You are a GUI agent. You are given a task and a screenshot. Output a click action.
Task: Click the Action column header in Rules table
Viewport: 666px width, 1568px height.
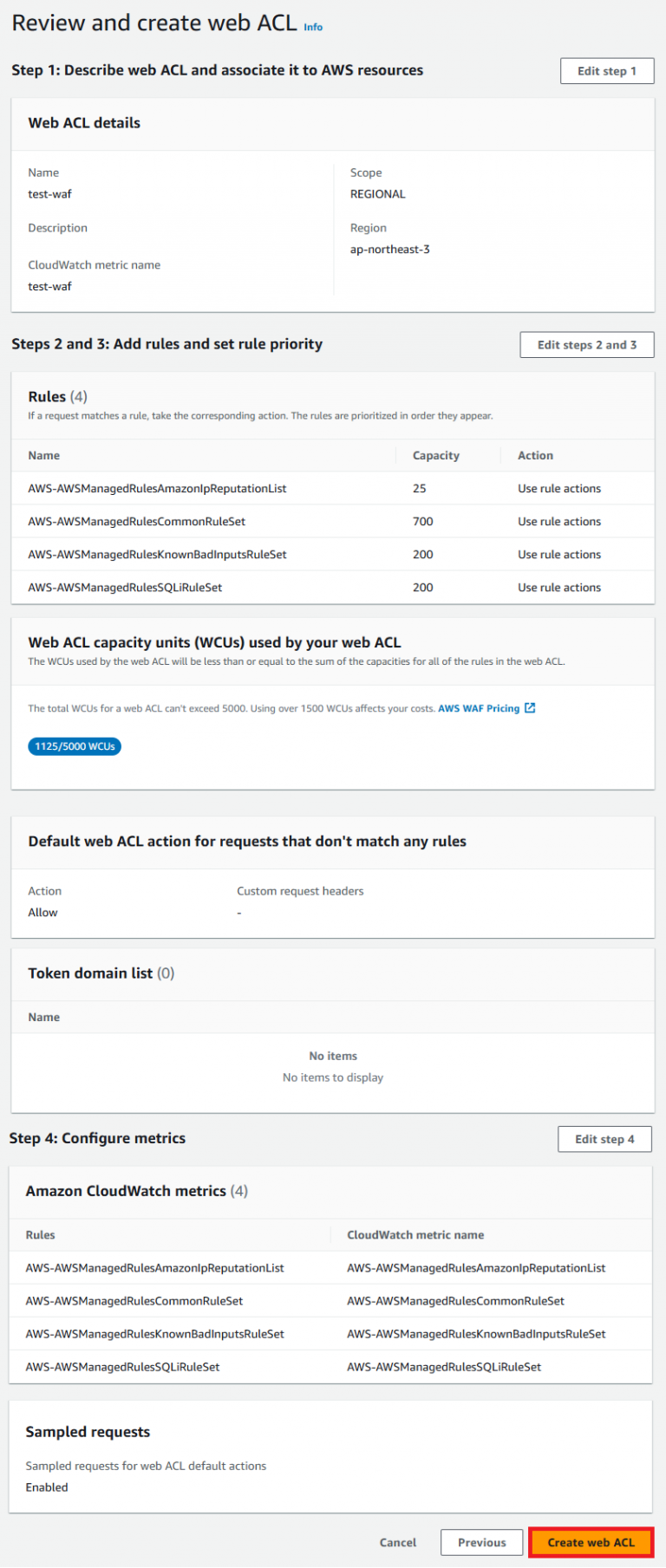coord(535,455)
